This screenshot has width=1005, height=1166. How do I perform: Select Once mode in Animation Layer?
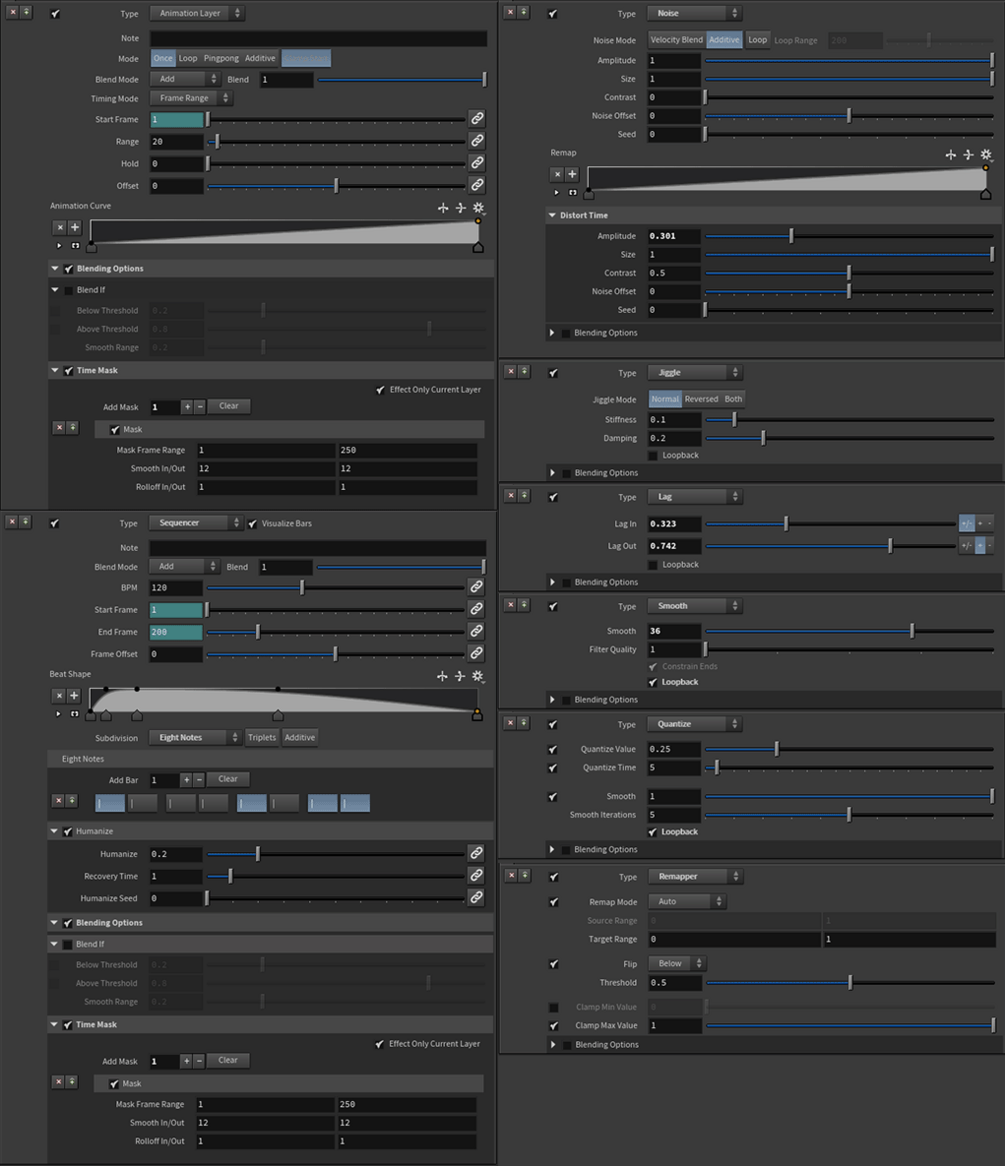click(163, 58)
